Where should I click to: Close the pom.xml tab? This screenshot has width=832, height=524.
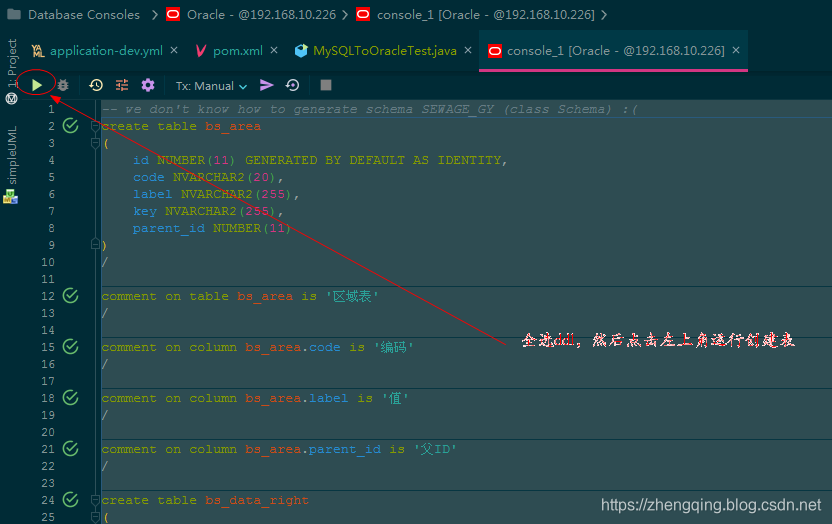(274, 50)
